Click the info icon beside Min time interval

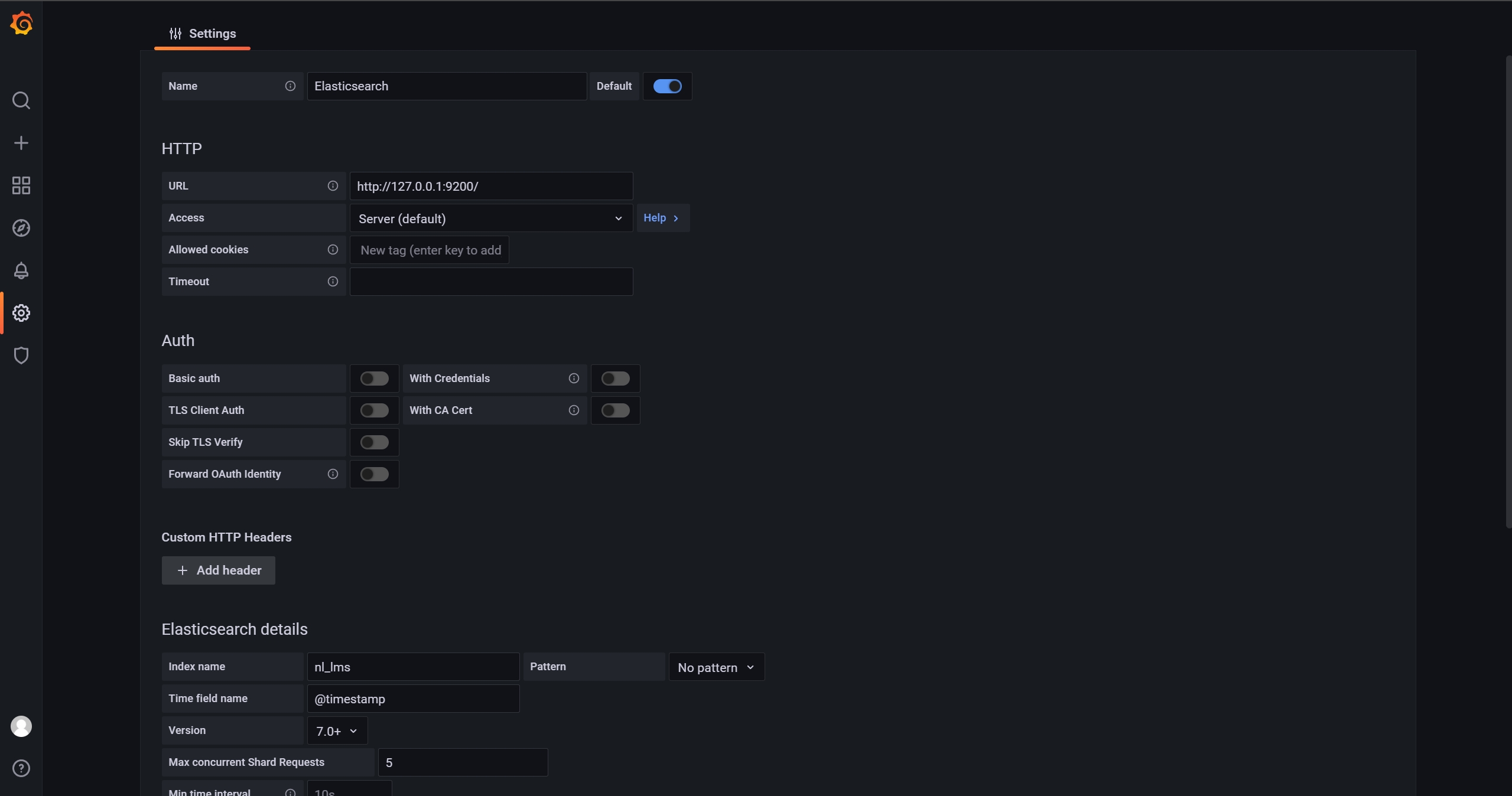click(x=290, y=792)
